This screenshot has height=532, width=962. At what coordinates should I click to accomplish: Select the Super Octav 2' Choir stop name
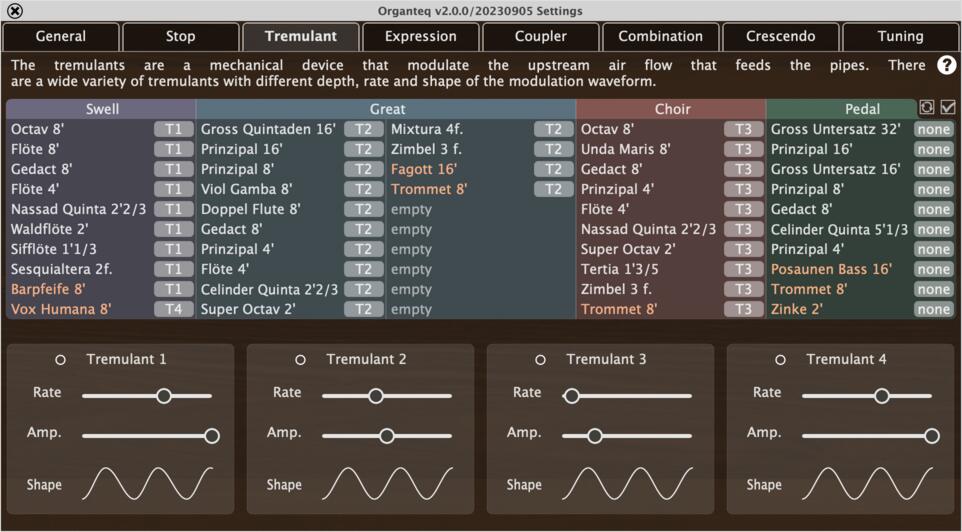(628, 249)
